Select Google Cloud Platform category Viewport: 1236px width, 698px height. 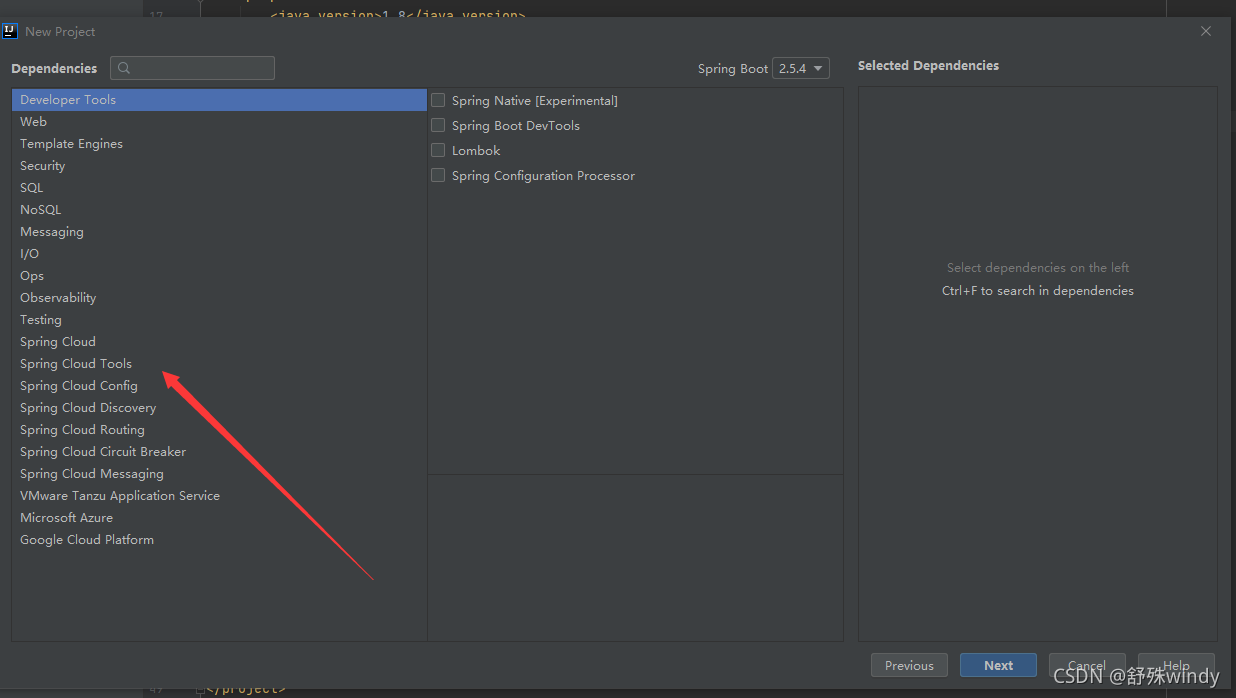point(219,540)
